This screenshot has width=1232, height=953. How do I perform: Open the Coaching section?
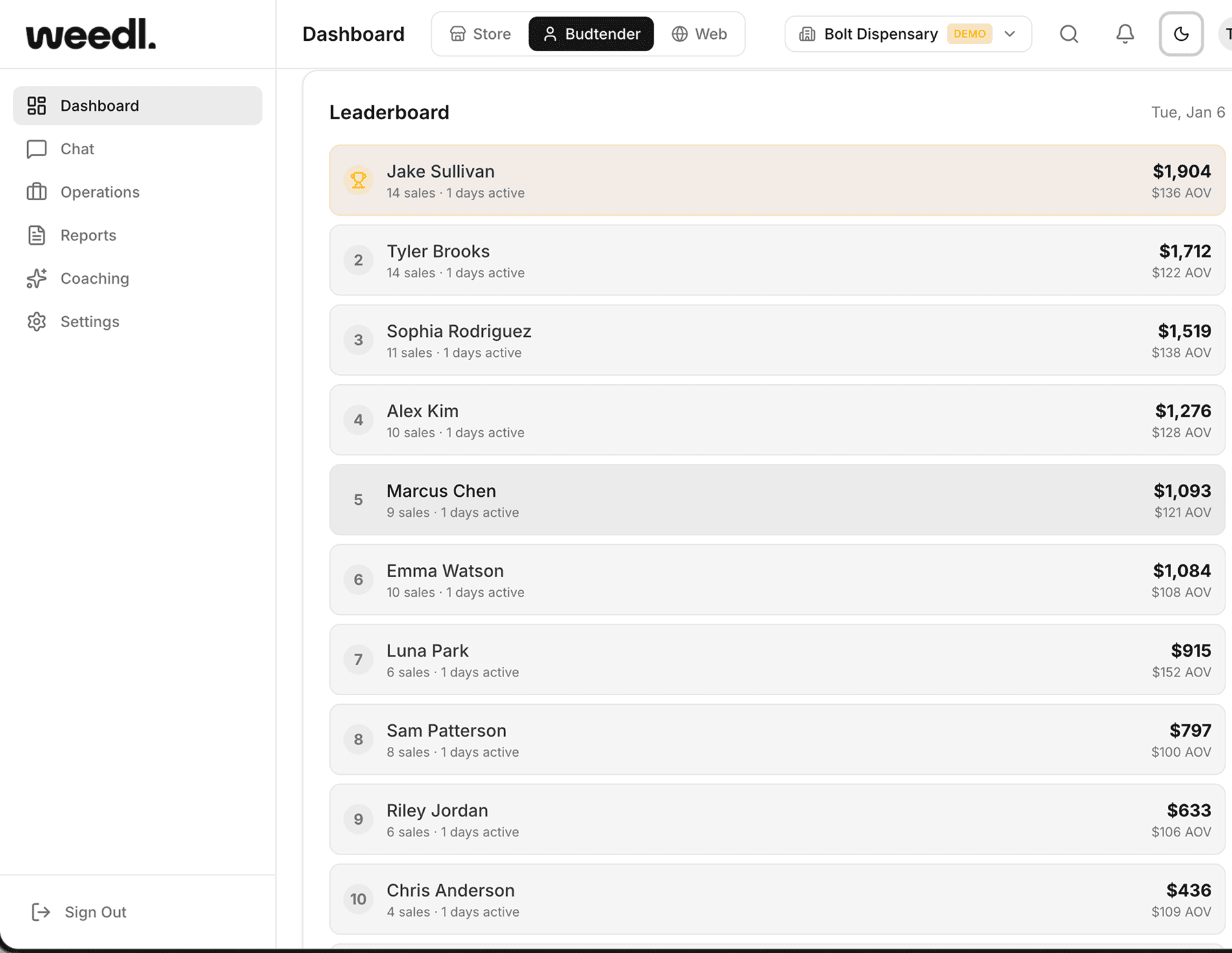point(95,279)
